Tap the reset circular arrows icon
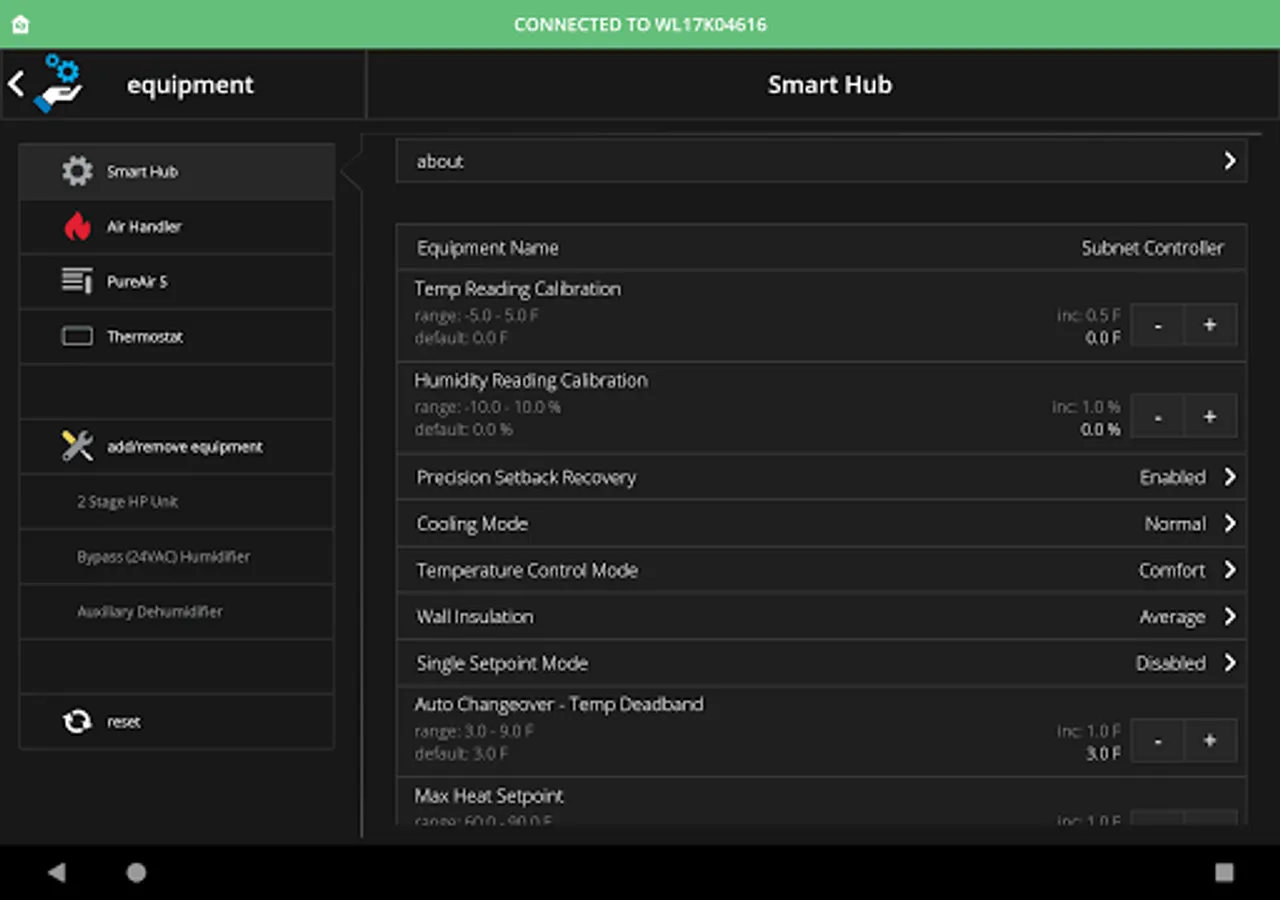 pyautogui.click(x=77, y=721)
